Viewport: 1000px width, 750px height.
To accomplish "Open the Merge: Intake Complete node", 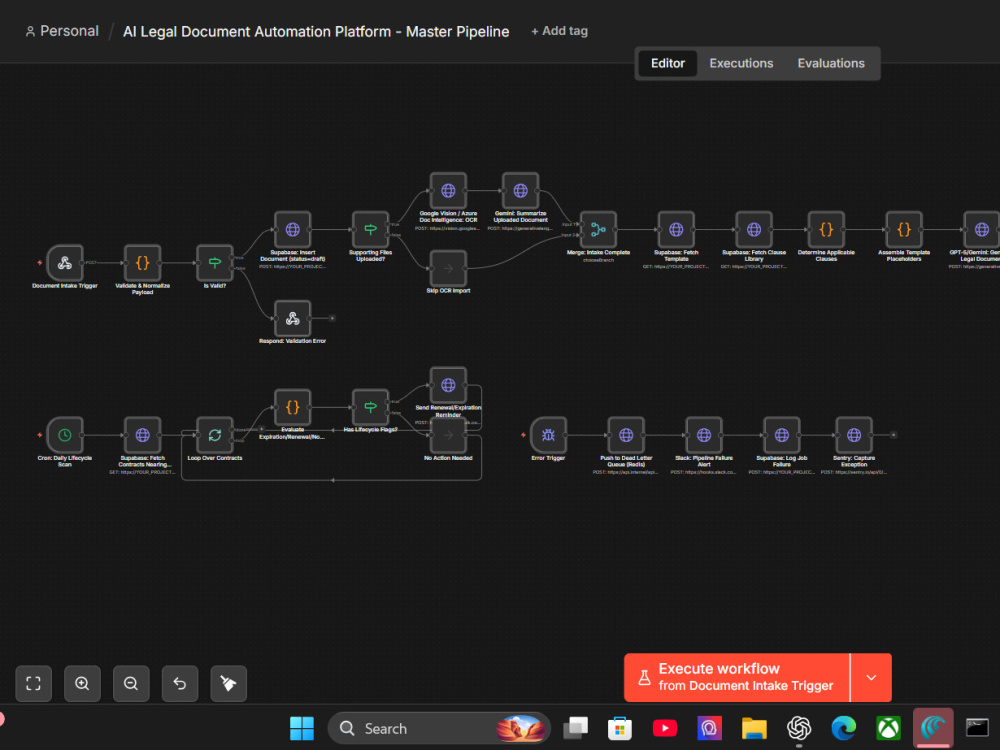I will pyautogui.click(x=598, y=230).
